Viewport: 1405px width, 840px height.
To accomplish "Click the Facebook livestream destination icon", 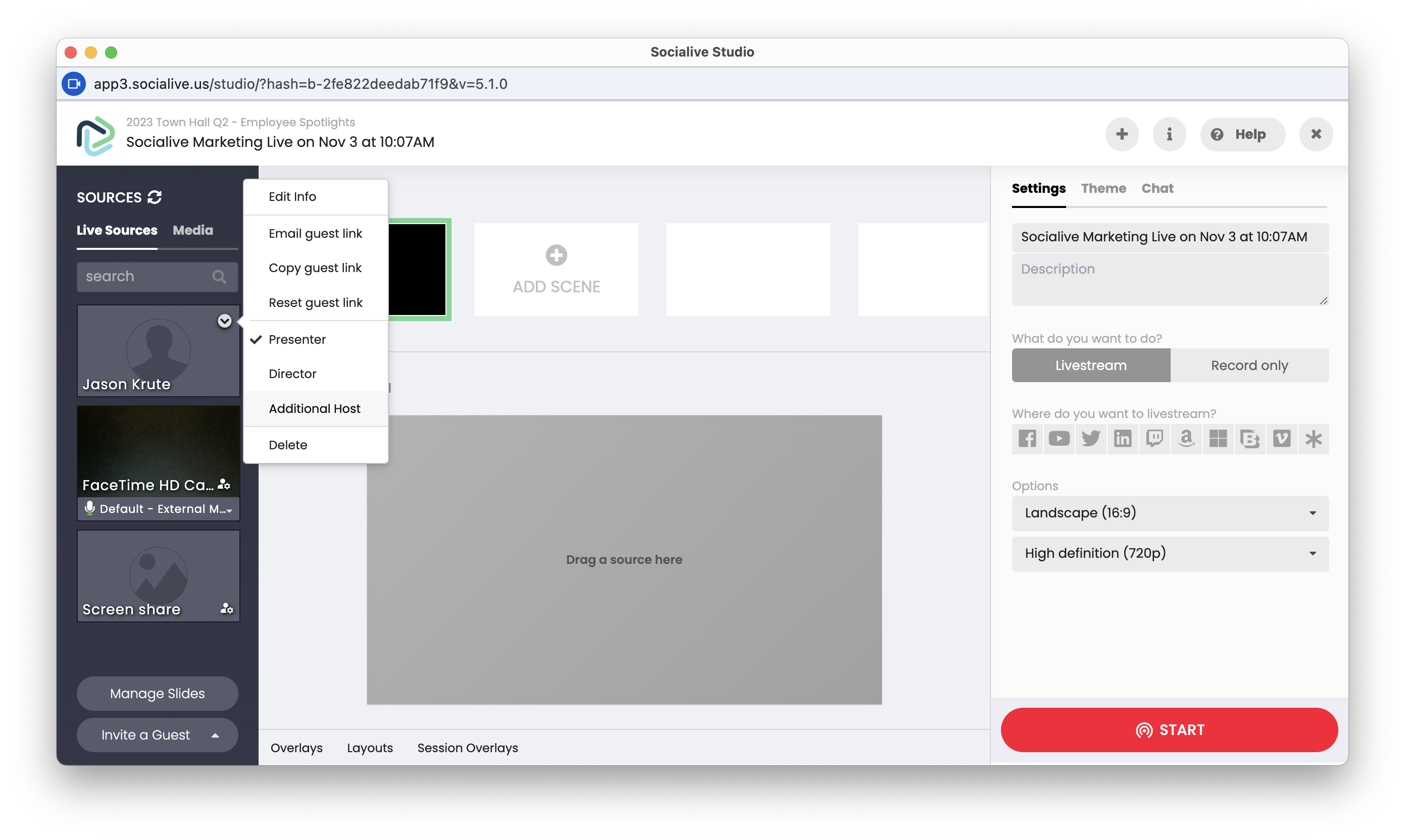I will (x=1027, y=439).
